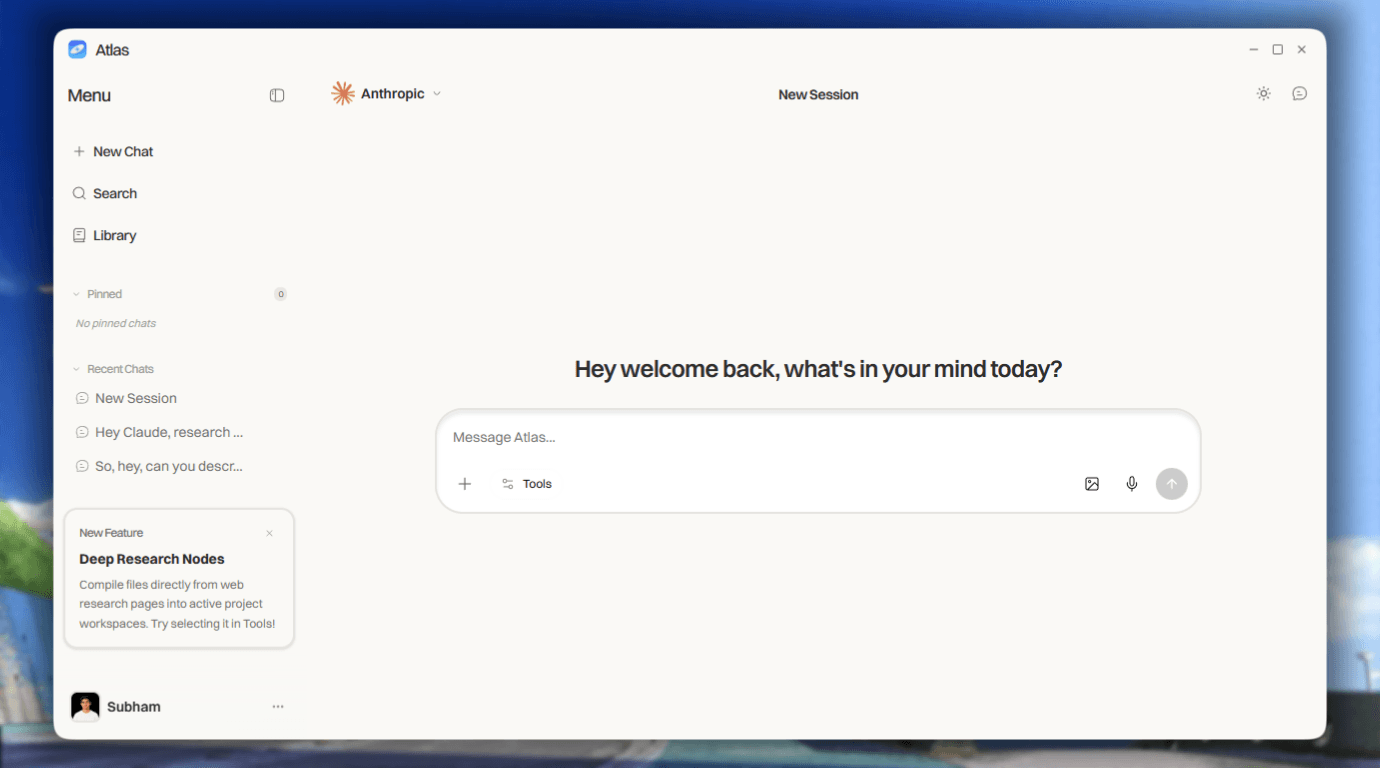The height and width of the screenshot is (768, 1380).
Task: Start a New Chat from sidebar
Action: click(x=113, y=152)
